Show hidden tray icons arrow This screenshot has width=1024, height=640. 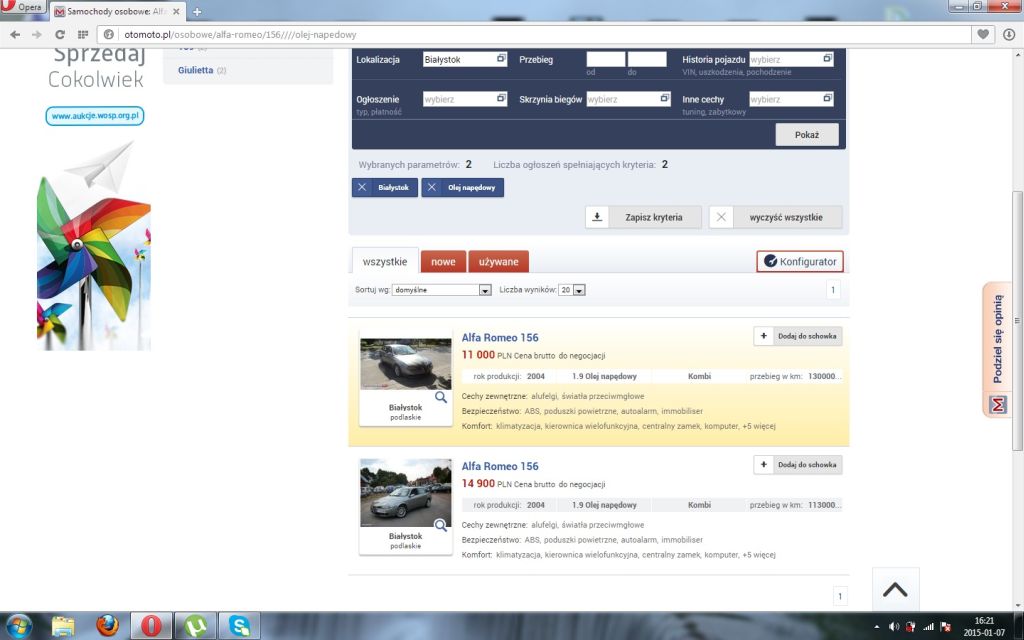[x=876, y=627]
